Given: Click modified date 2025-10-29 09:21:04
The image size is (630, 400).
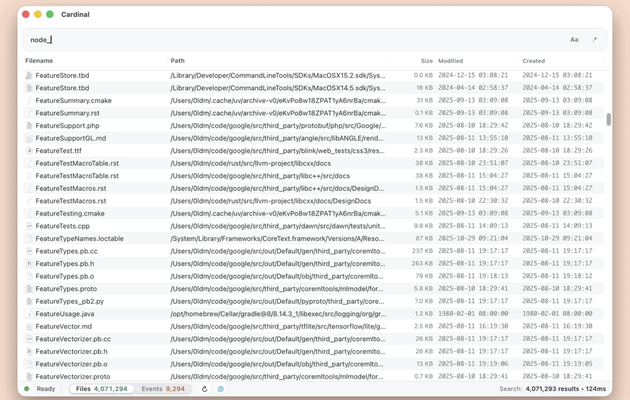Looking at the screenshot, I should pyautogui.click(x=473, y=239).
